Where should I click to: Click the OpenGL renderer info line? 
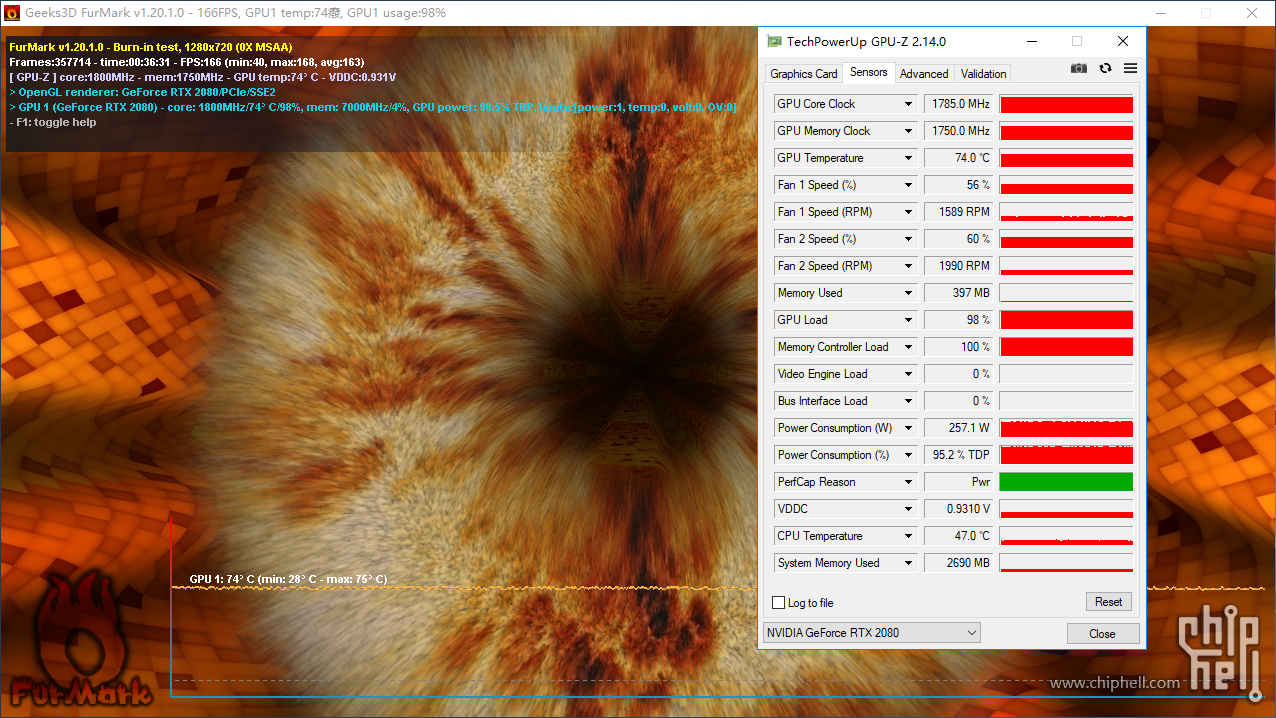142,92
